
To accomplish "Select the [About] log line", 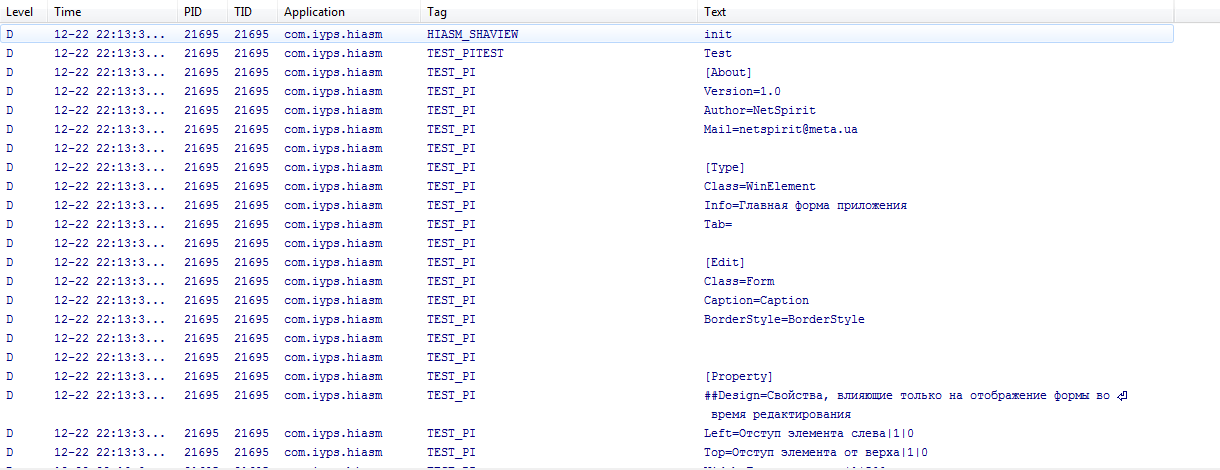I will pos(727,72).
